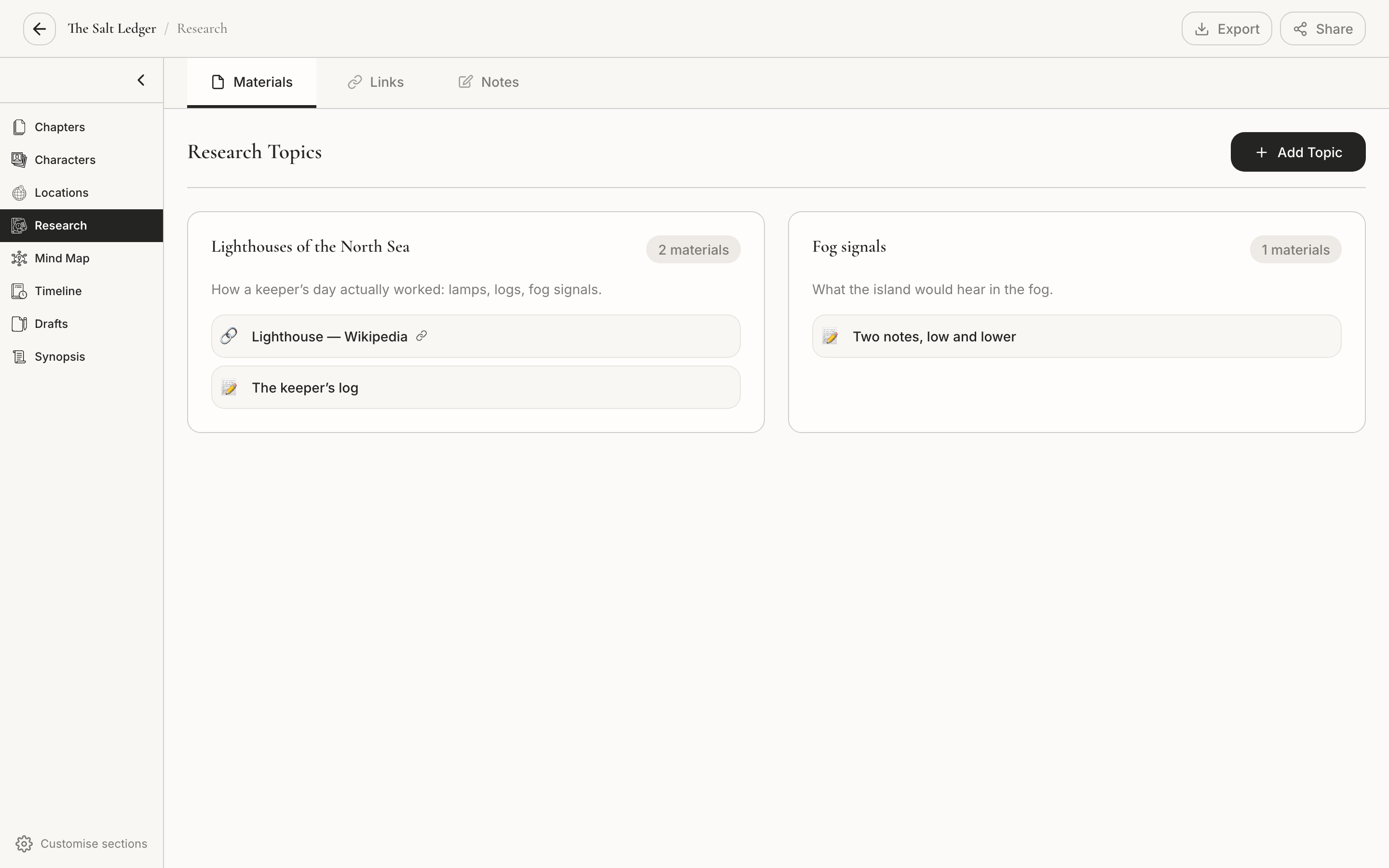Open The Salt Ledger breadcrumb
Viewport: 1389px width, 868px height.
click(x=112, y=29)
